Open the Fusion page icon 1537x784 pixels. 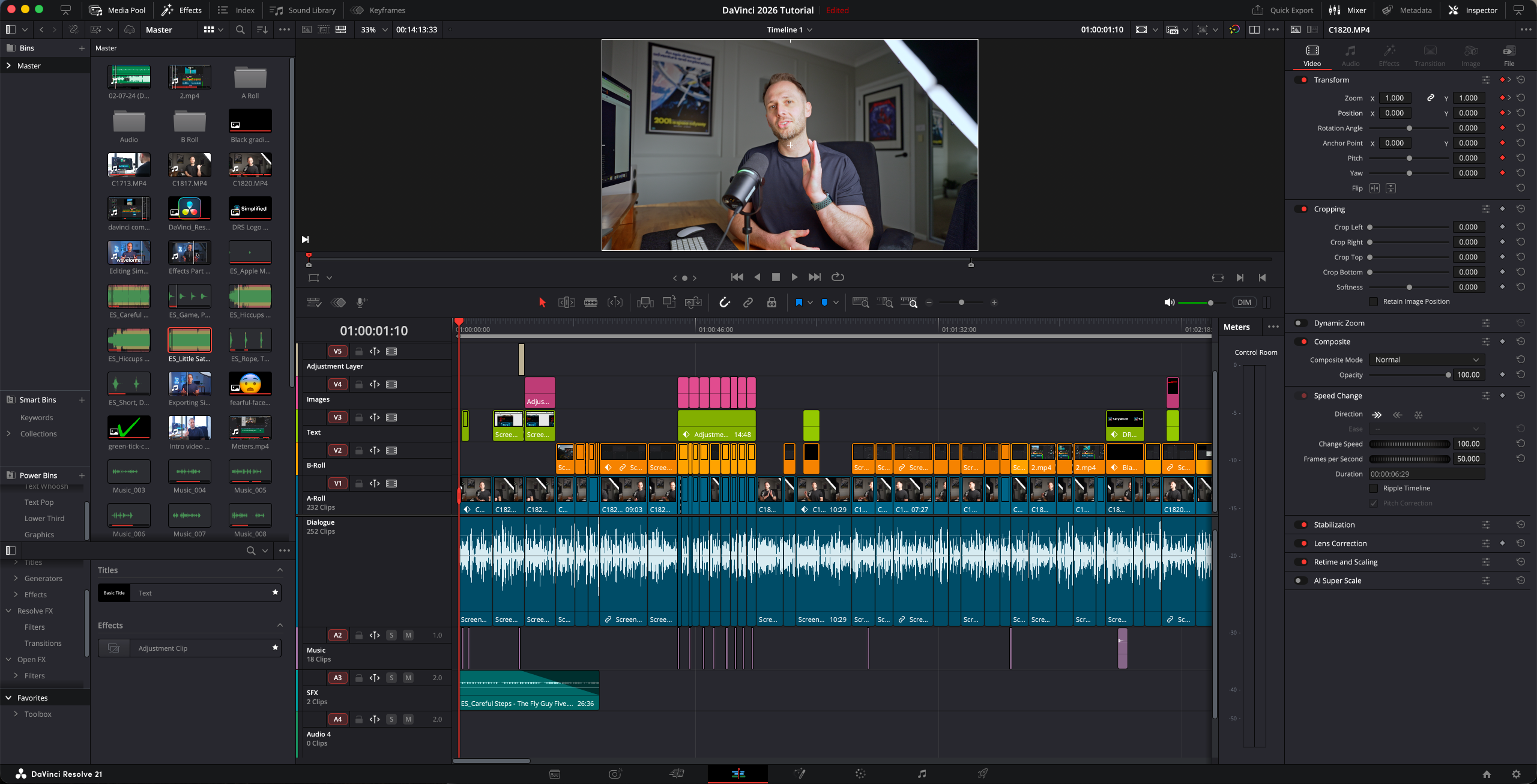799,774
